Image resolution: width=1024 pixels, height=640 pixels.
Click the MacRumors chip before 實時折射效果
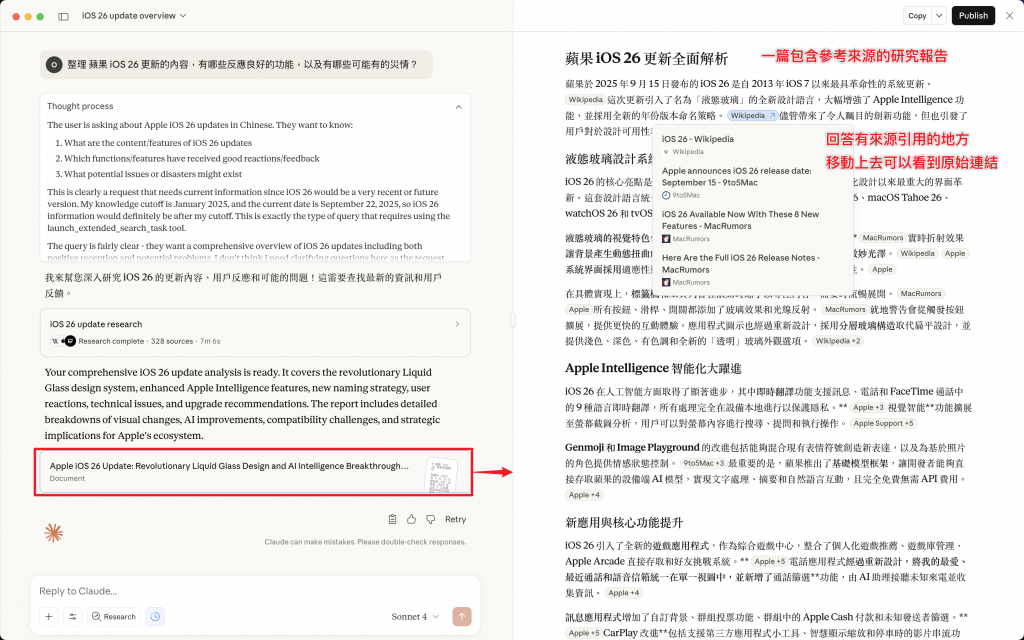[x=882, y=238]
